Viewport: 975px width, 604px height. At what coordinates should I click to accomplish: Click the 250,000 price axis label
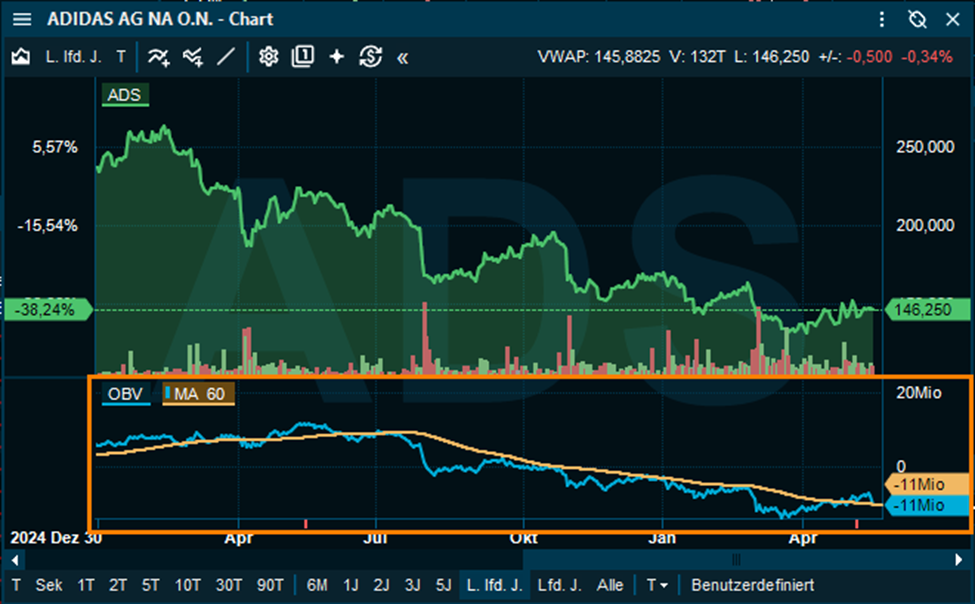coord(925,147)
